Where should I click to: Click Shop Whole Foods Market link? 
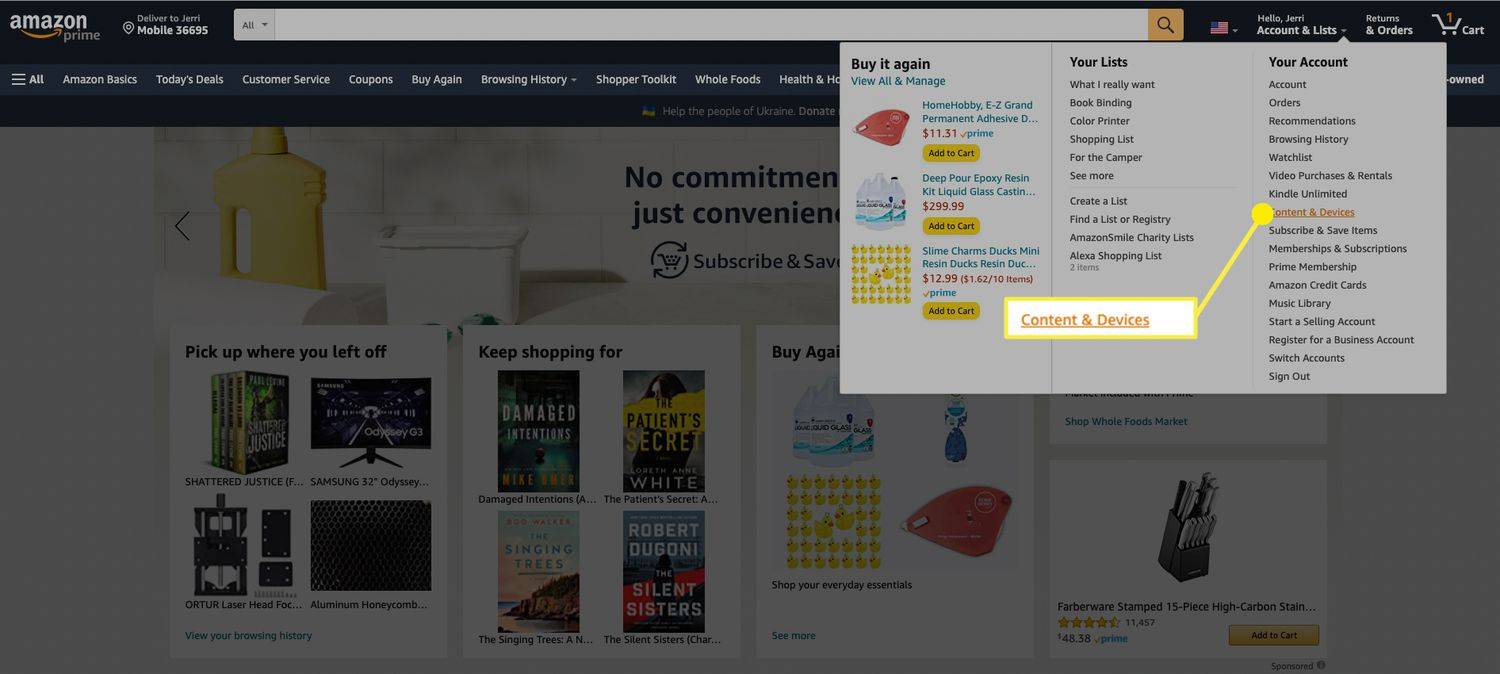[x=1126, y=421]
